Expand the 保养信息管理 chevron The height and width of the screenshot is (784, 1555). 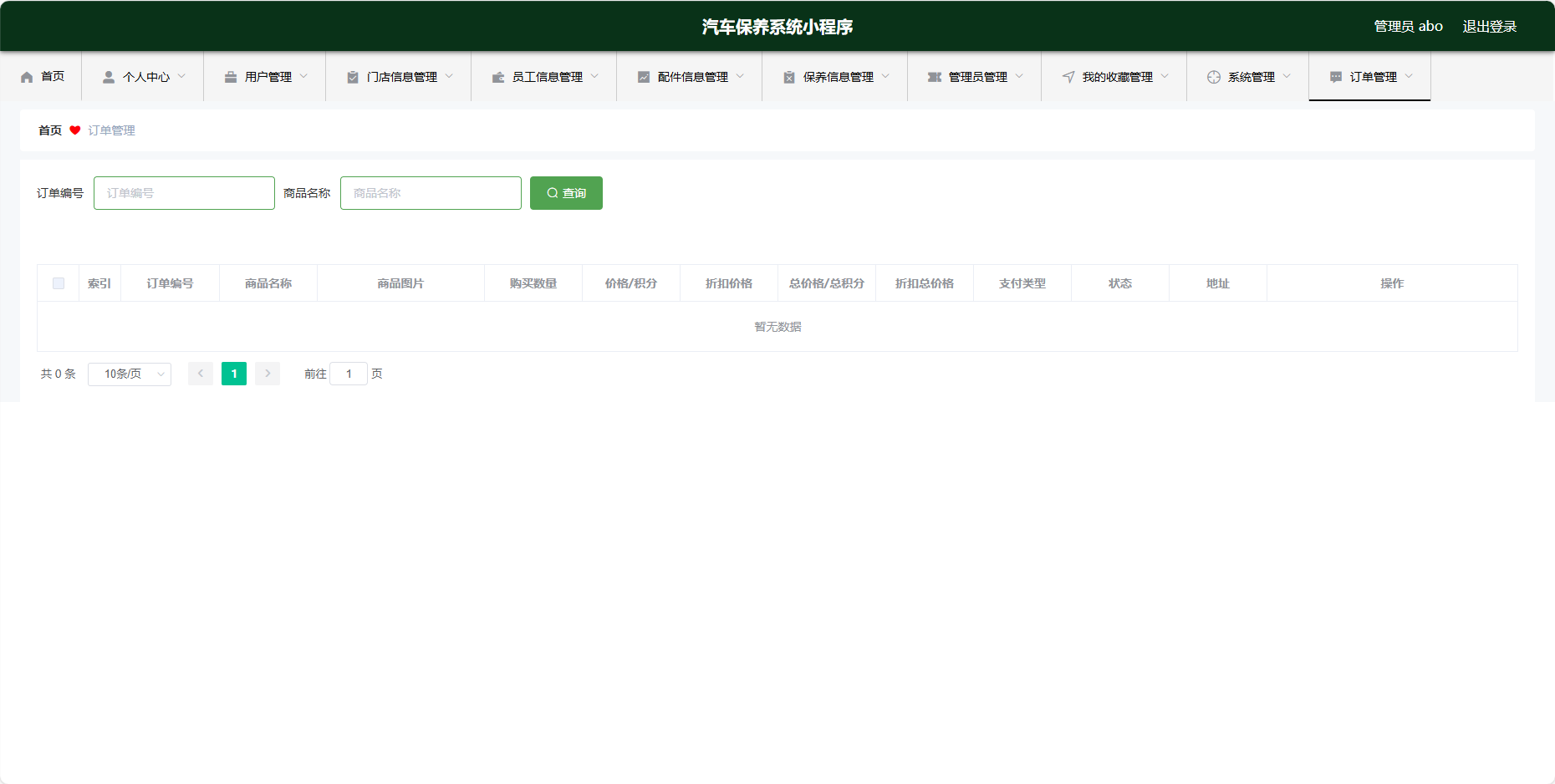(885, 76)
